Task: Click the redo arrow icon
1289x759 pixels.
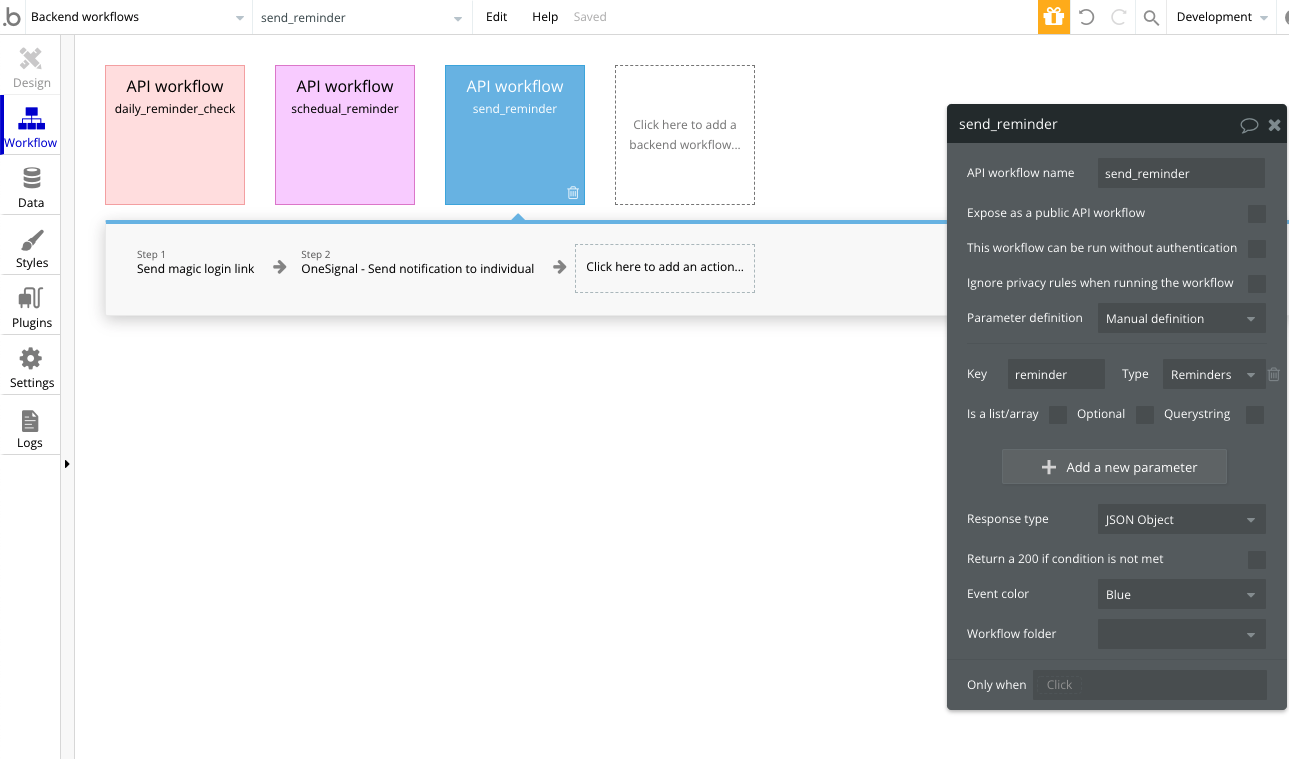Action: tap(1119, 17)
